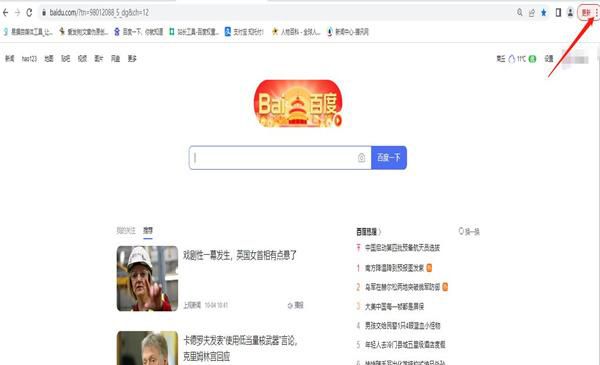
Task: Open the 新闻中心-腾讯网 bookmark
Action: [x=348, y=32]
